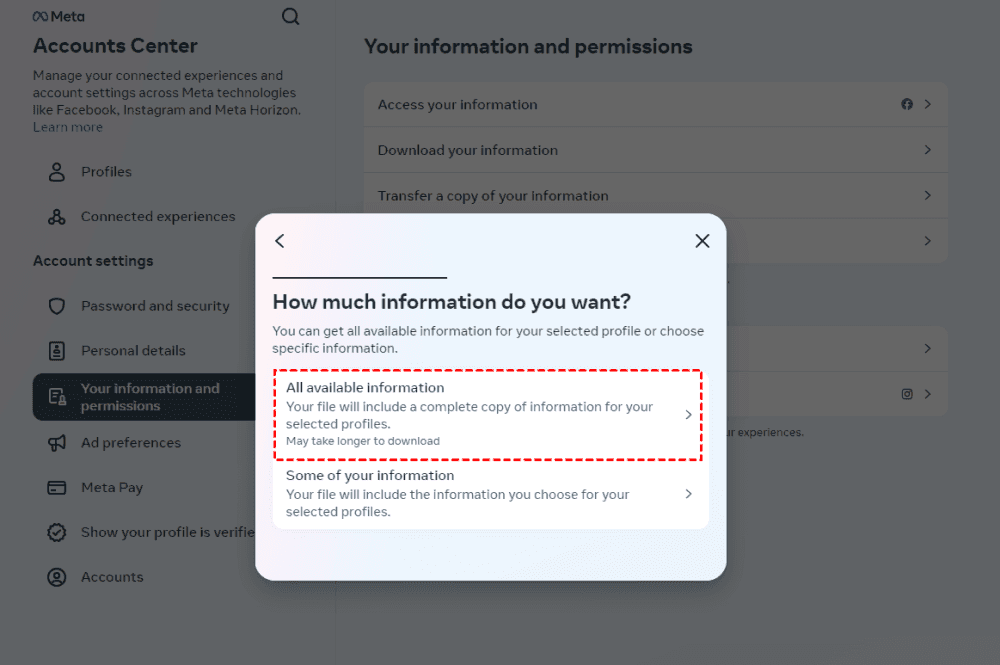
Task: Expand the All available information chevron
Action: point(688,414)
